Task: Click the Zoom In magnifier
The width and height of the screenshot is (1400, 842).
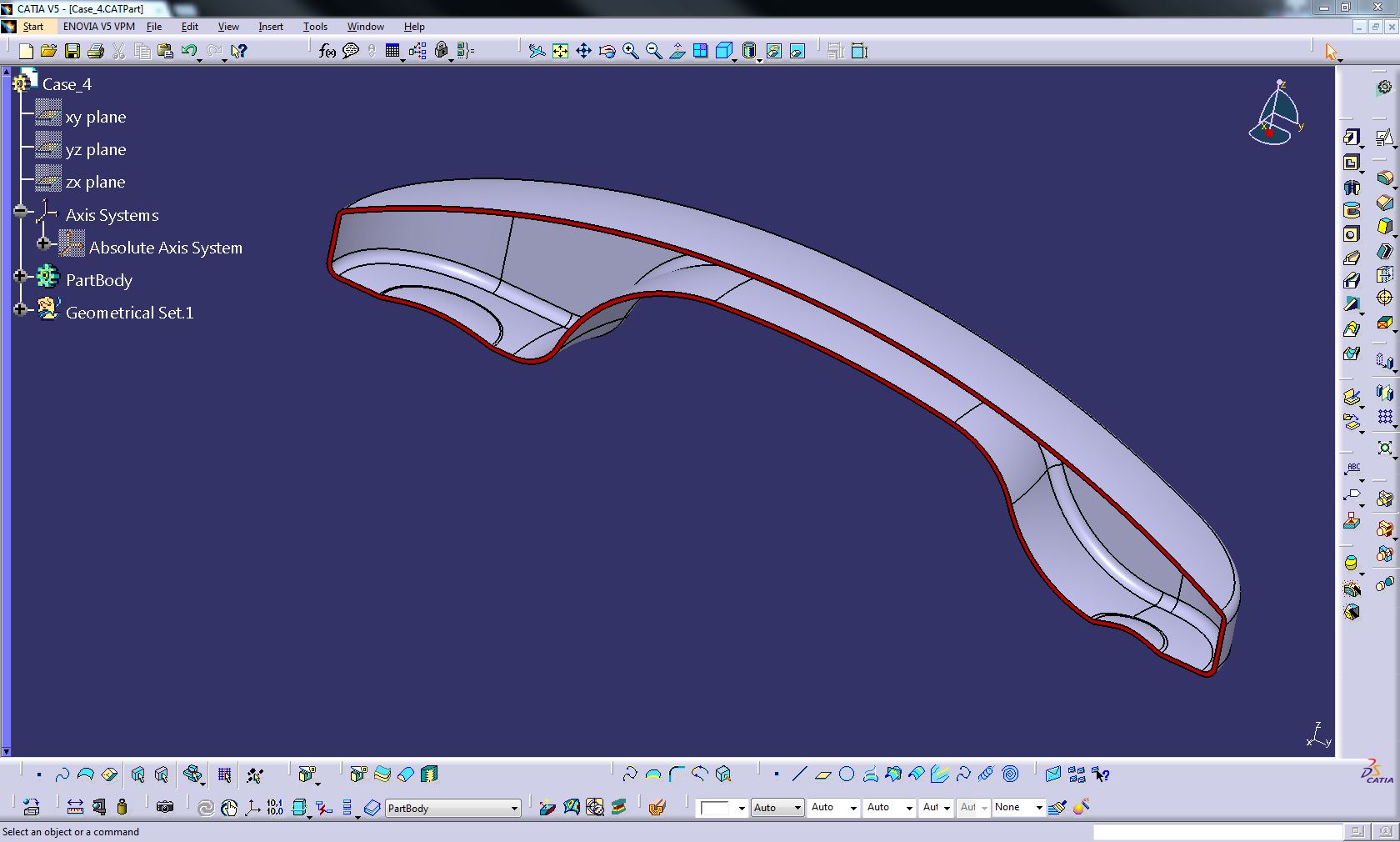Action: pos(631,52)
